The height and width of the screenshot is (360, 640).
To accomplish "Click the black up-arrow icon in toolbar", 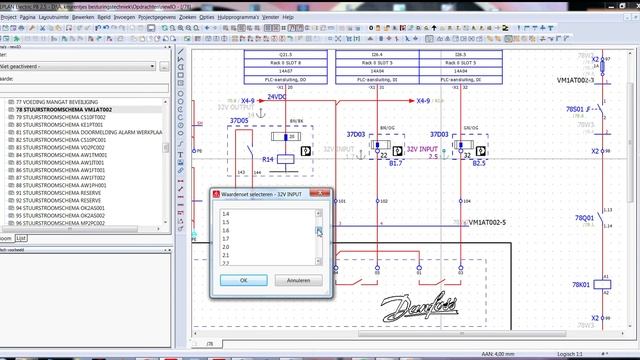I will (434, 28).
